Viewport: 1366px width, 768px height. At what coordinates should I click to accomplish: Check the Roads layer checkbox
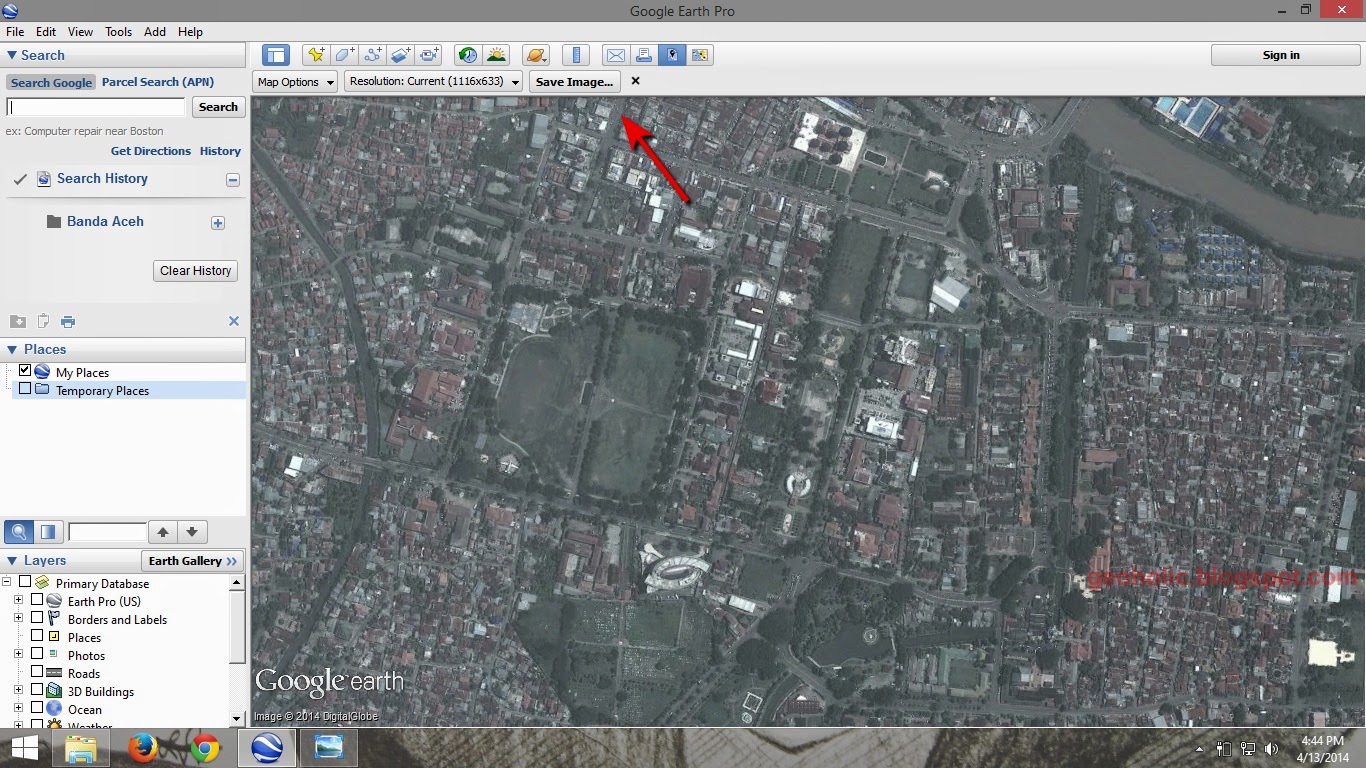pos(38,673)
